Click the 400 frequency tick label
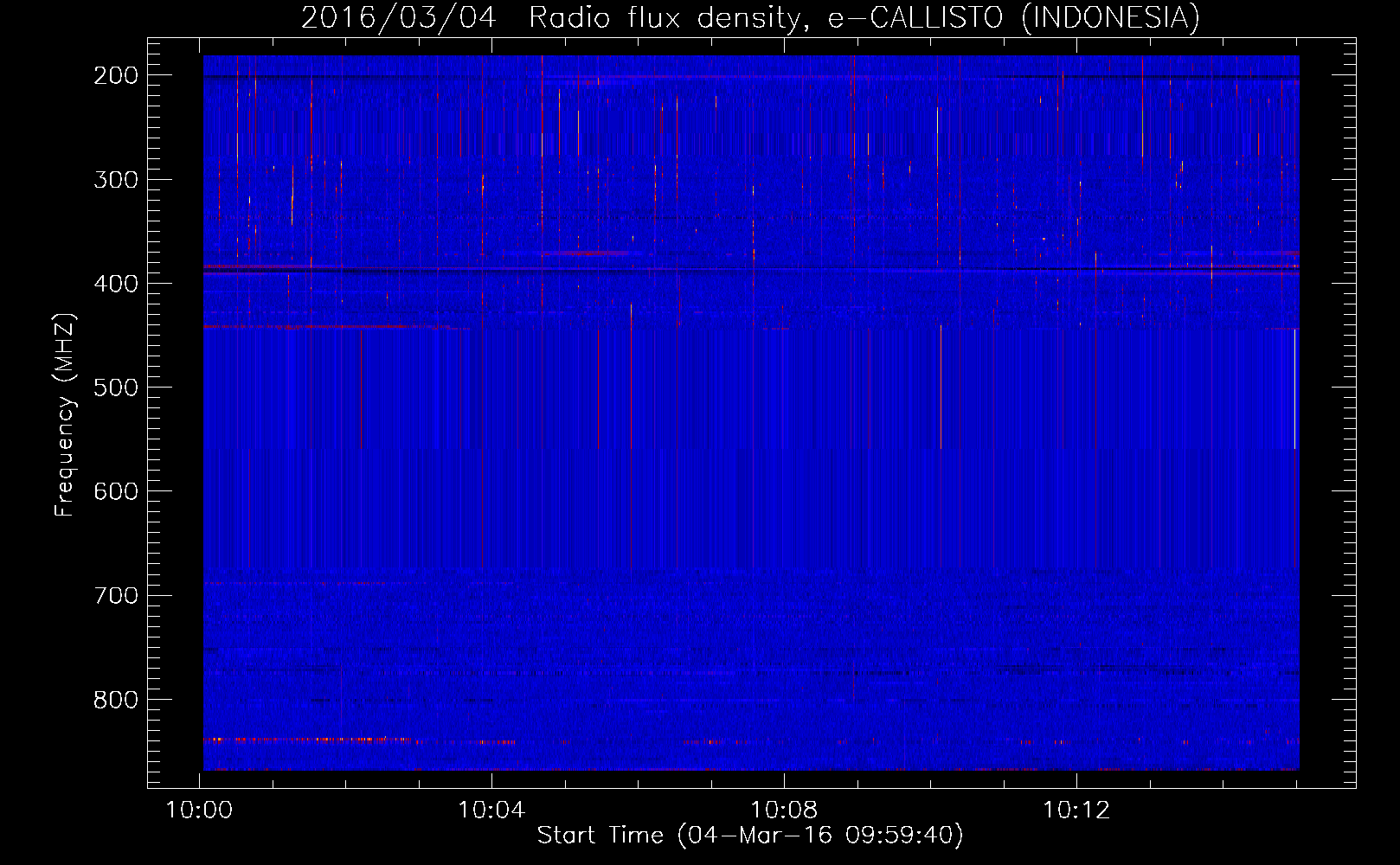1400x865 pixels. tap(116, 284)
